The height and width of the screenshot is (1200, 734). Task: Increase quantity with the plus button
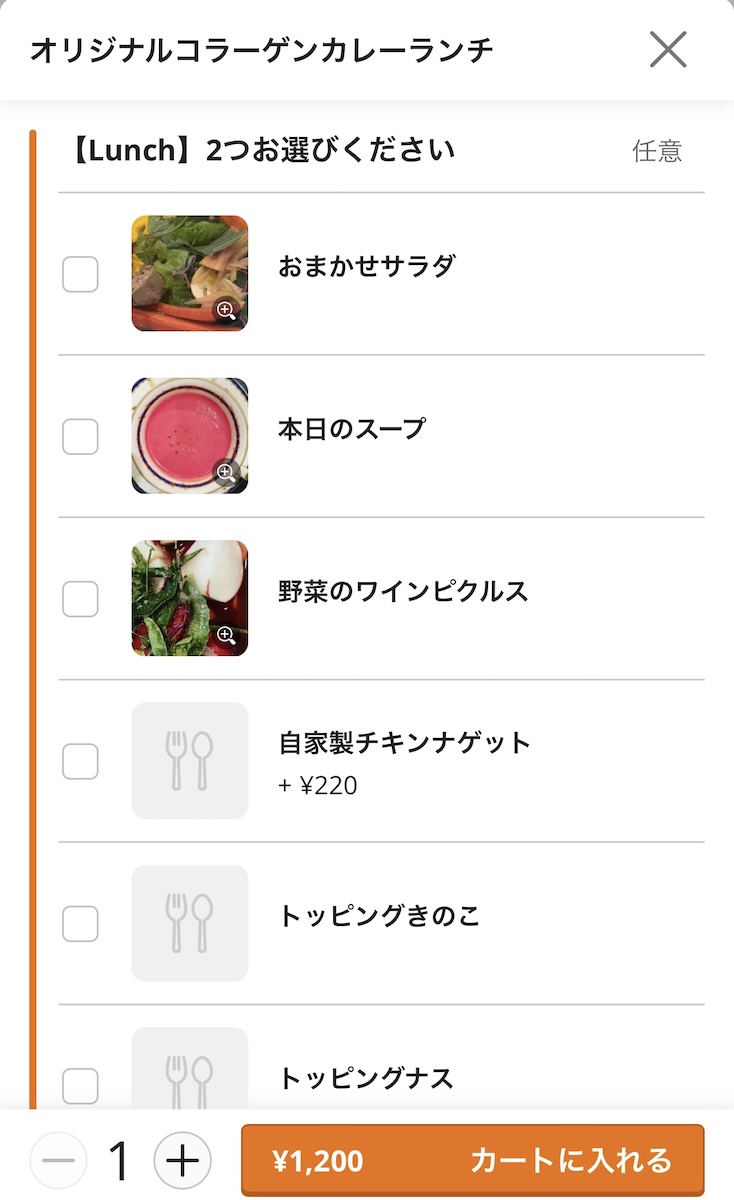click(182, 1161)
